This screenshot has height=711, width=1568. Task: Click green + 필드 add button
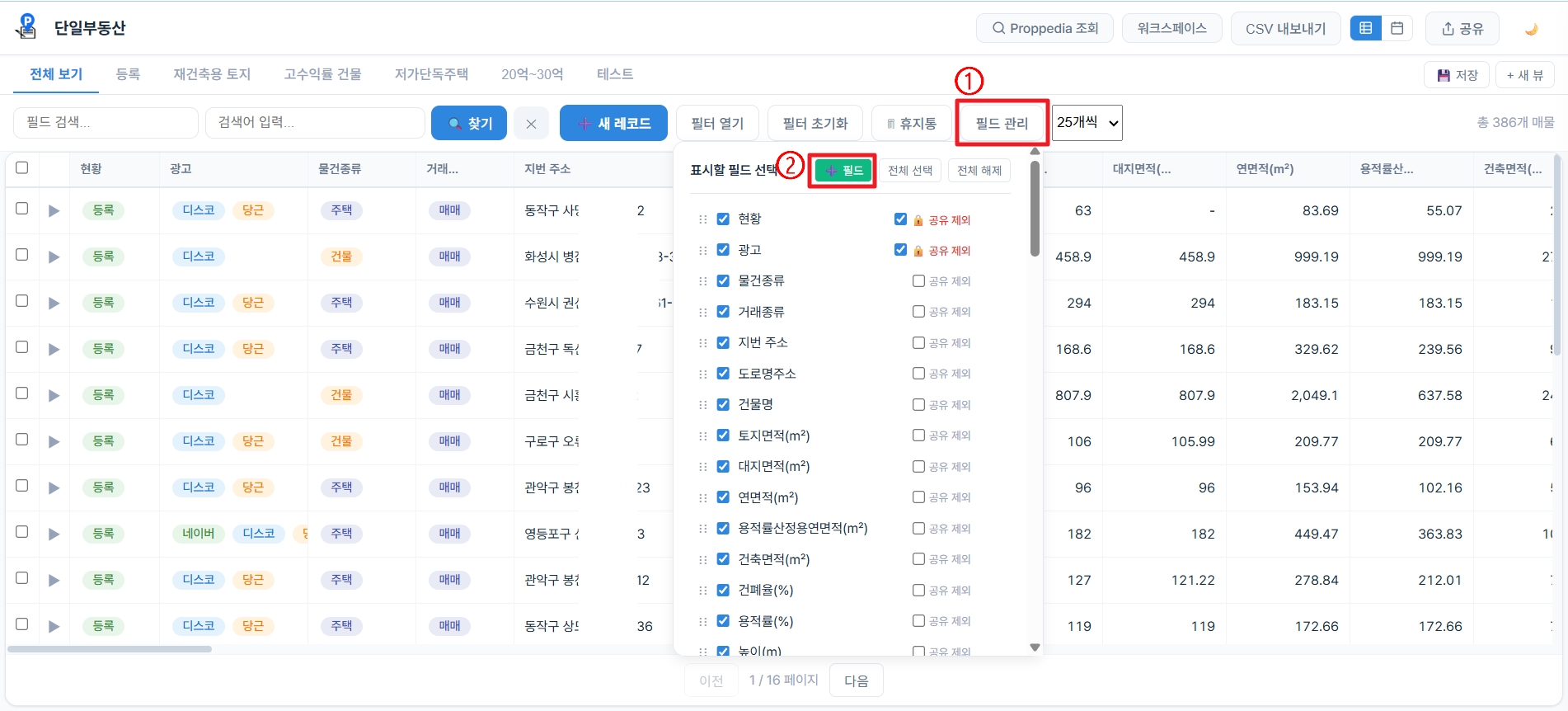[x=843, y=171]
